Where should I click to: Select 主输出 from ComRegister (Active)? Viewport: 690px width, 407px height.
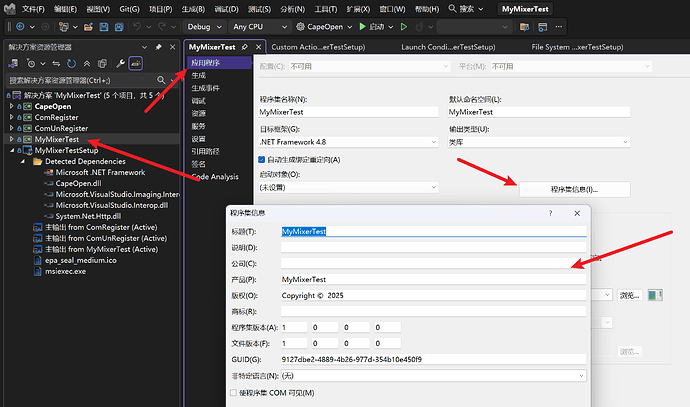pyautogui.click(x=101, y=227)
